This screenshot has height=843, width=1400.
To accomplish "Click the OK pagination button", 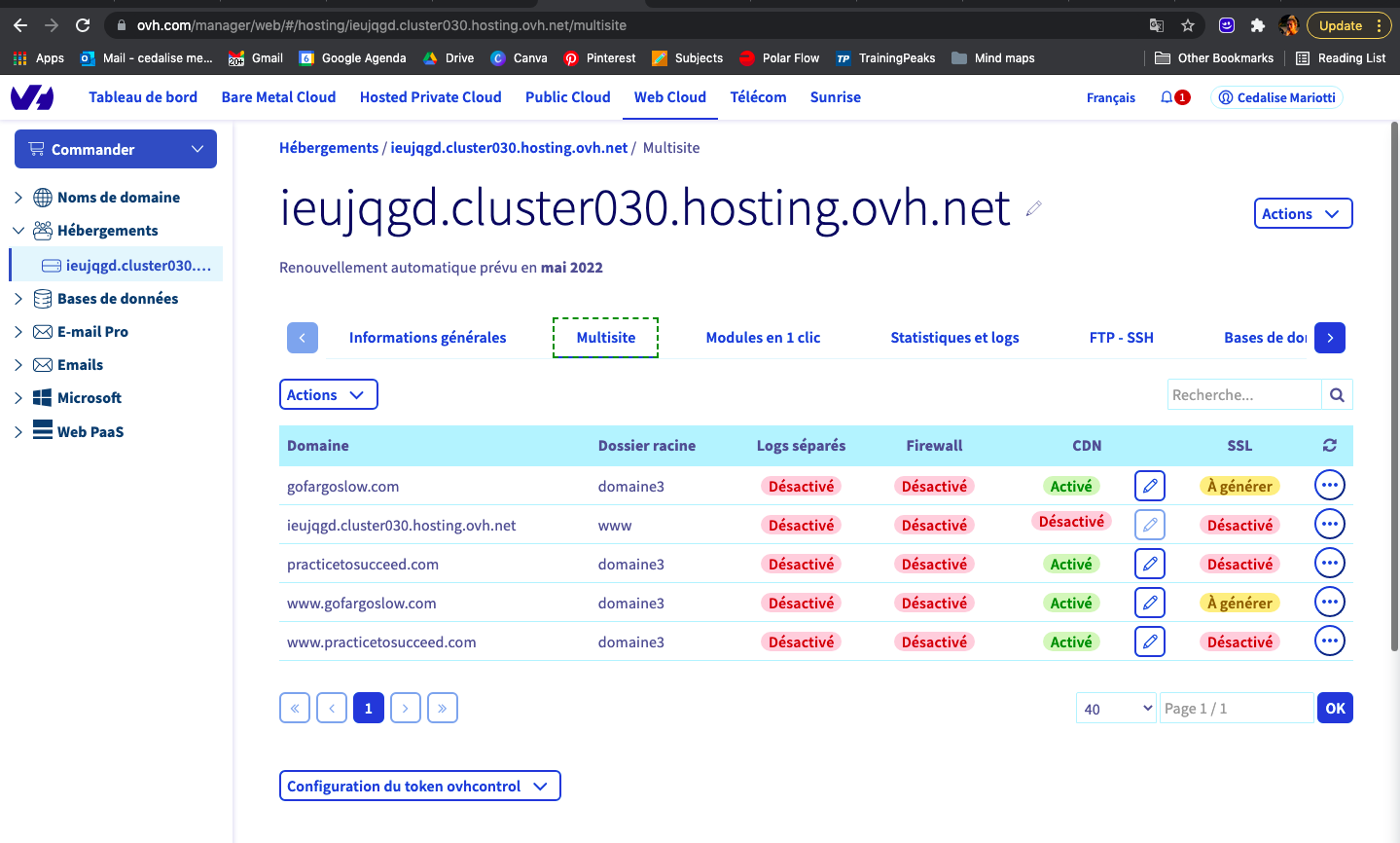I will (x=1335, y=709).
